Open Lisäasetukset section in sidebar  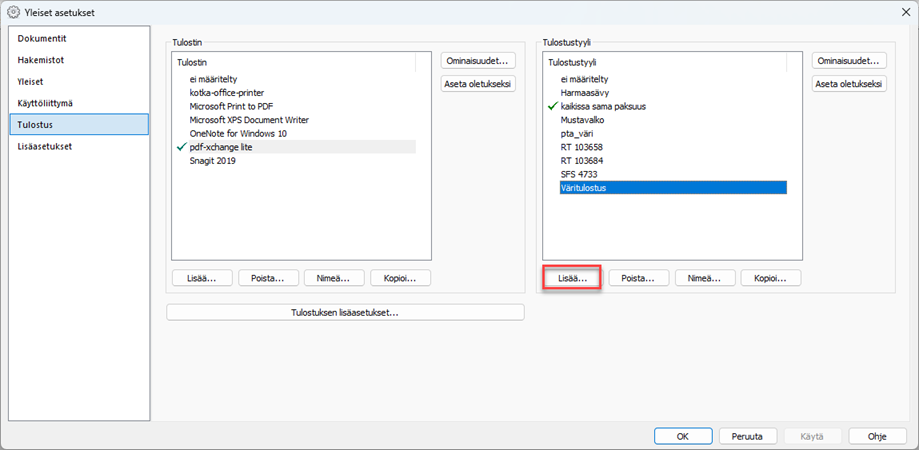(x=45, y=146)
